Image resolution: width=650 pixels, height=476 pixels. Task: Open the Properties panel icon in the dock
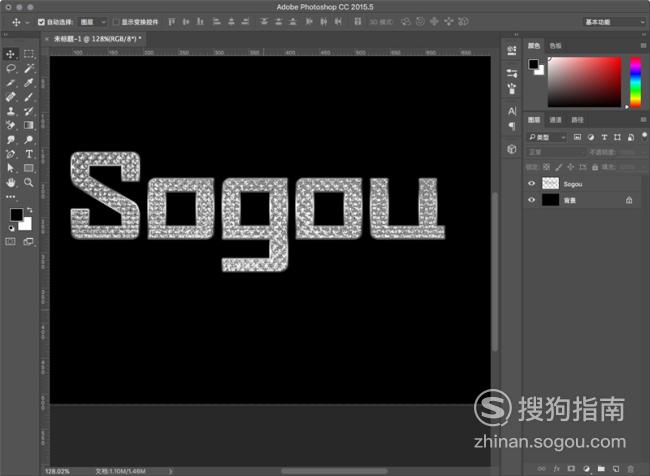click(x=512, y=51)
